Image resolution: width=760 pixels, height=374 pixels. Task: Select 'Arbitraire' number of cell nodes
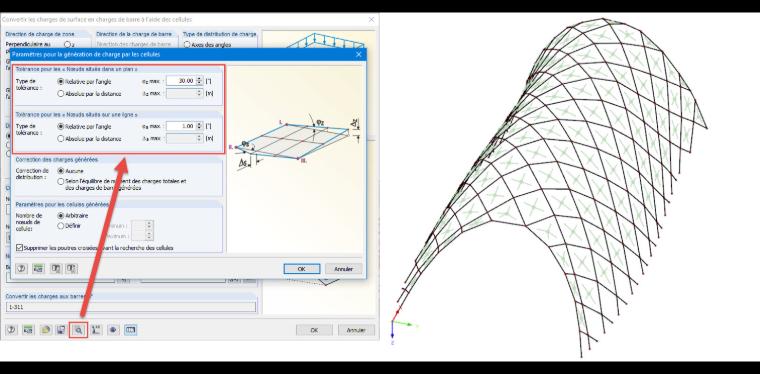click(x=61, y=216)
